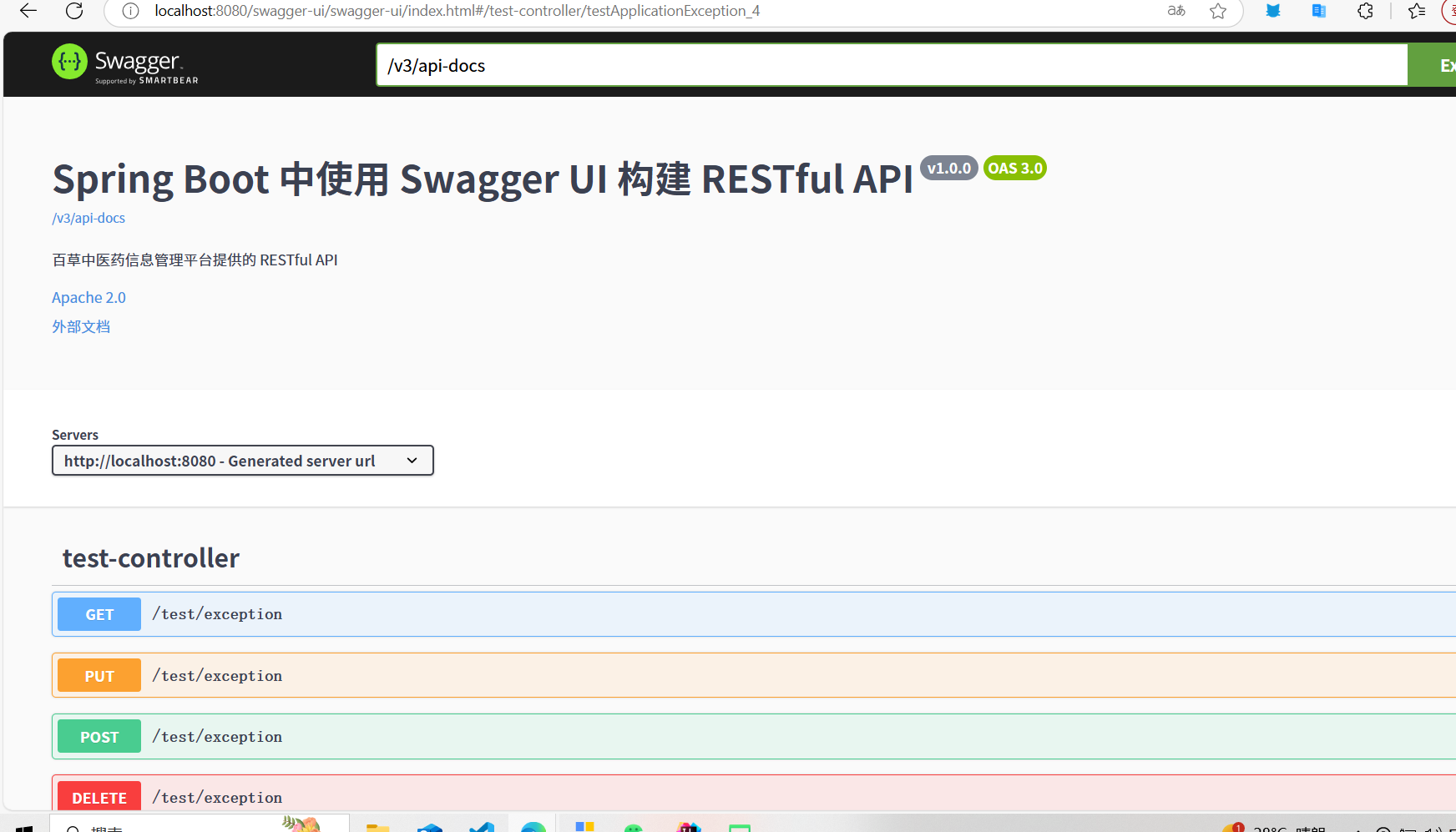Open the favorites list icon
The image size is (1456, 832).
coord(1417,11)
